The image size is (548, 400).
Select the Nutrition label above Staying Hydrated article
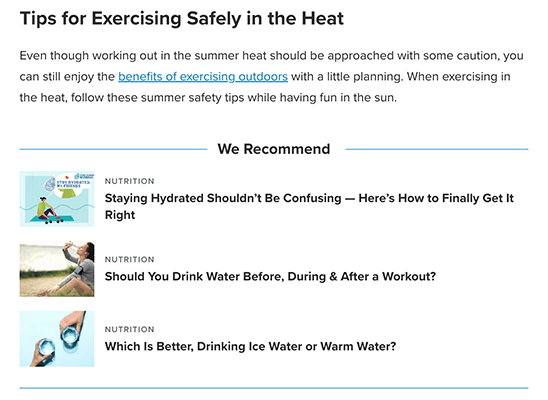click(129, 181)
